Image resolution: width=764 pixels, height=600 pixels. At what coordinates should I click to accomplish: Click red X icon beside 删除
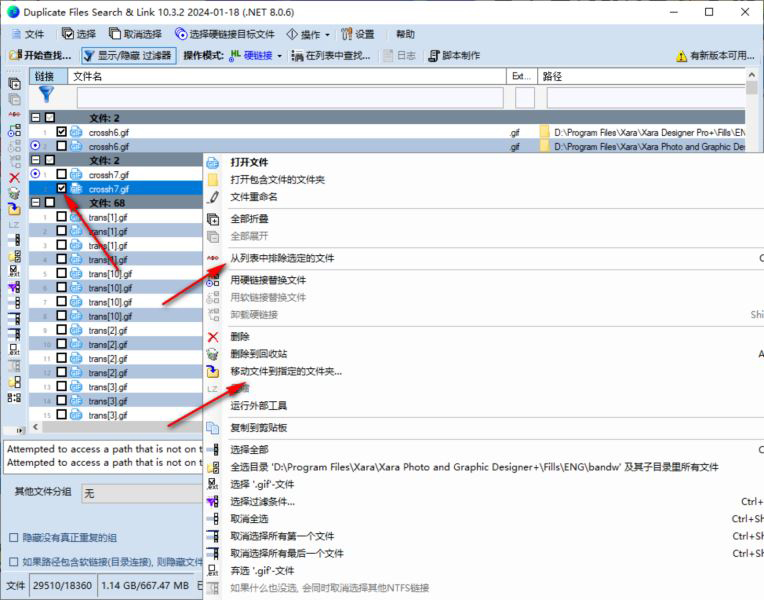coord(213,337)
